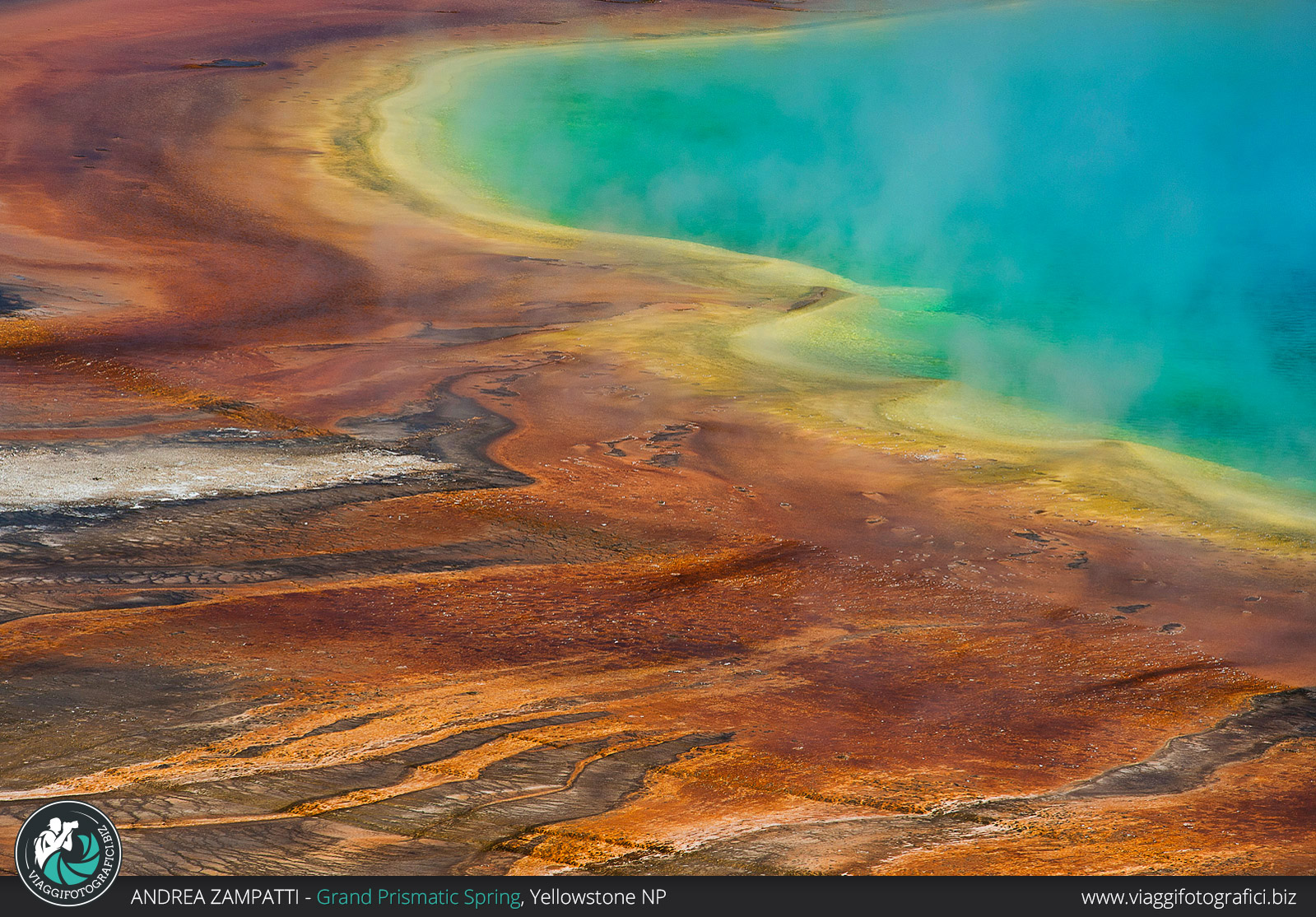Click the 'ANDREA ZAMPATTI' caption text
The image size is (1316, 917).
pos(215,897)
